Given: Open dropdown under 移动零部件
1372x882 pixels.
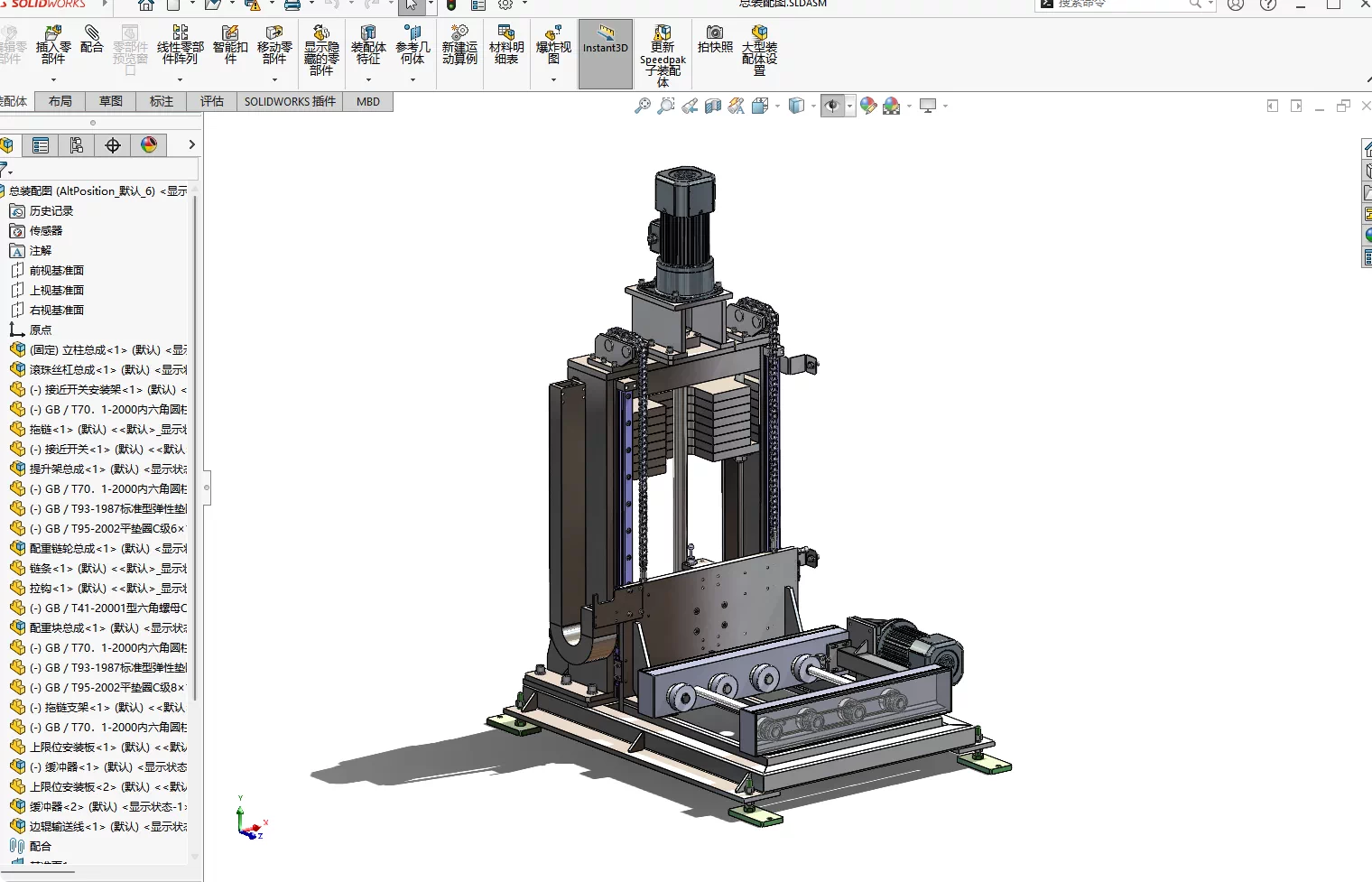Looking at the screenshot, I should [x=274, y=79].
